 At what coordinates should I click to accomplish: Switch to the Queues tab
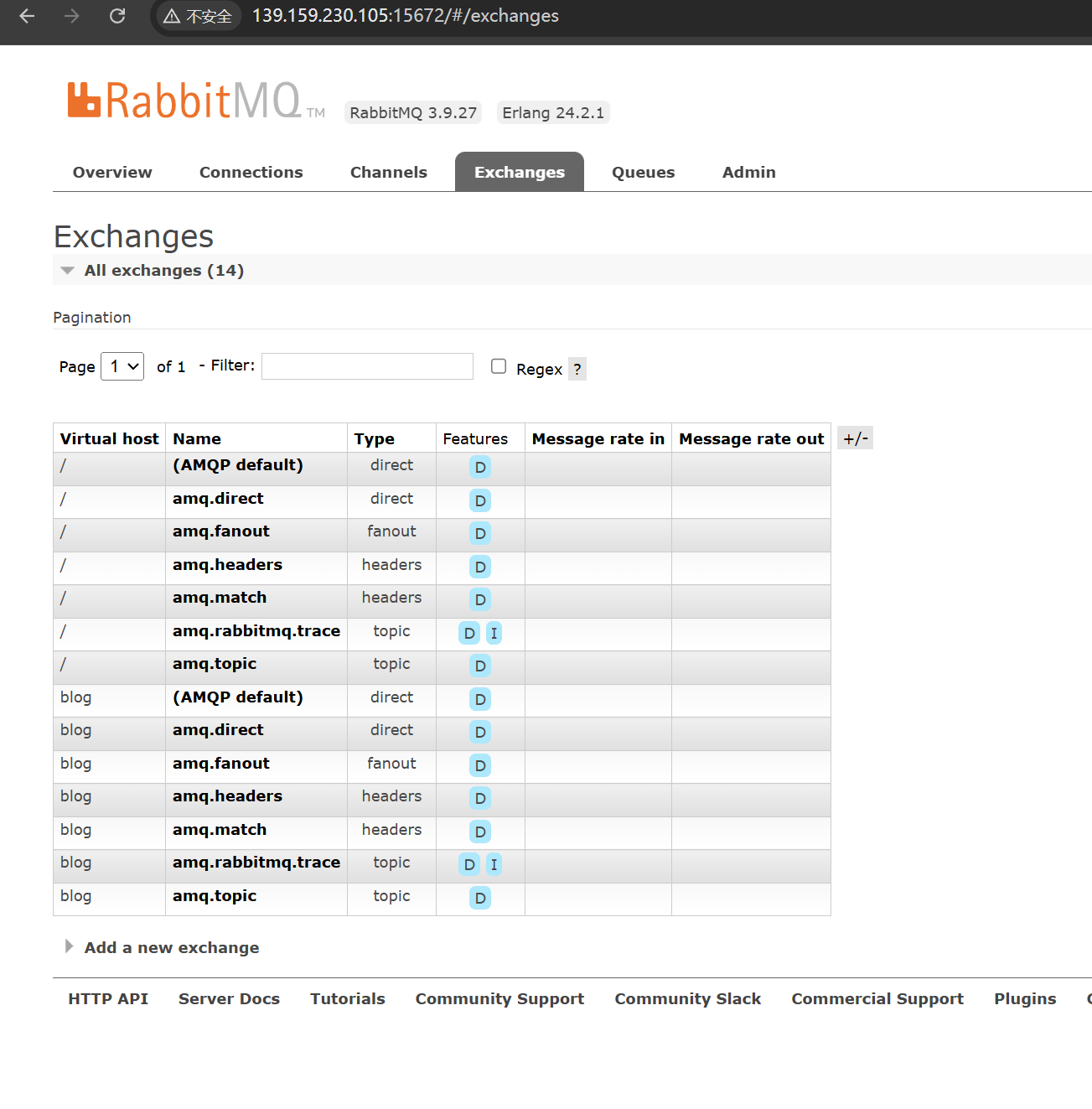click(x=644, y=172)
